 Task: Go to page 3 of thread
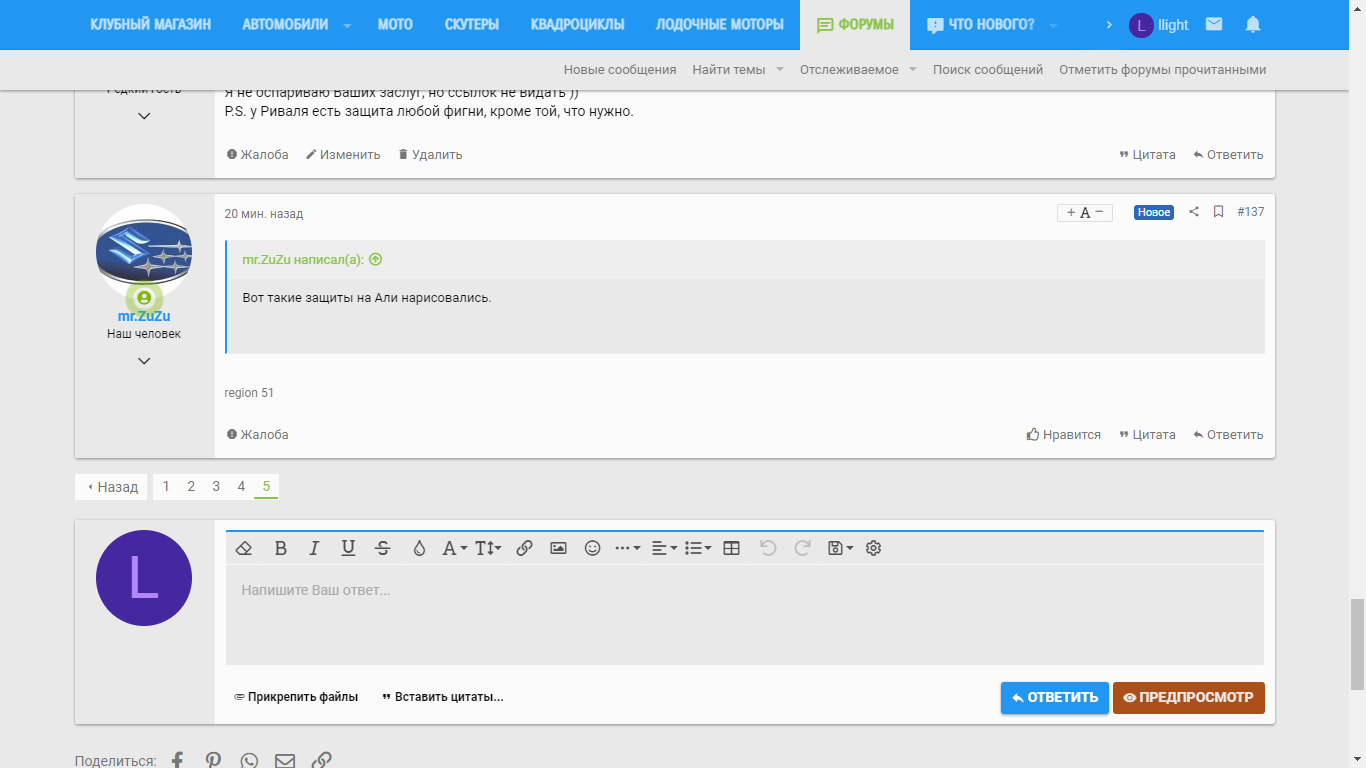[x=216, y=487]
